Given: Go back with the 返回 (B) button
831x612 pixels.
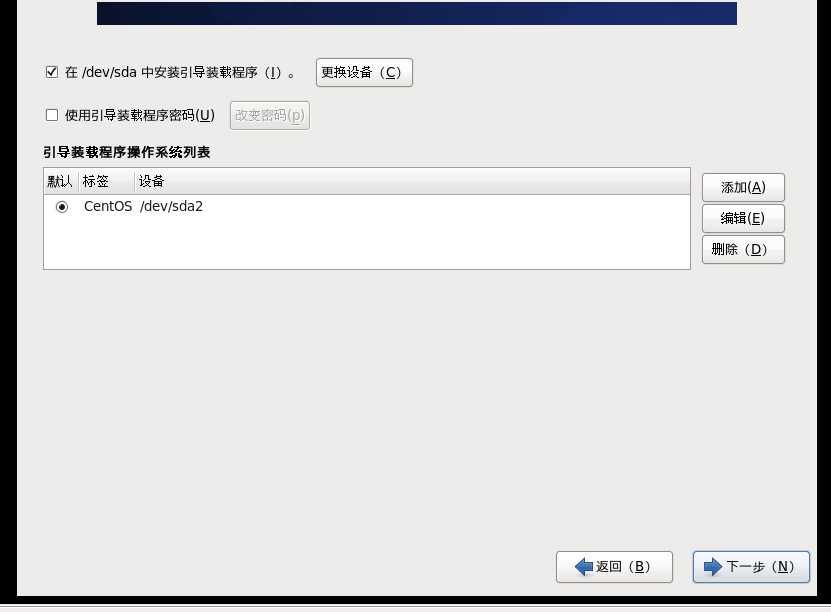Looking at the screenshot, I should point(614,566).
